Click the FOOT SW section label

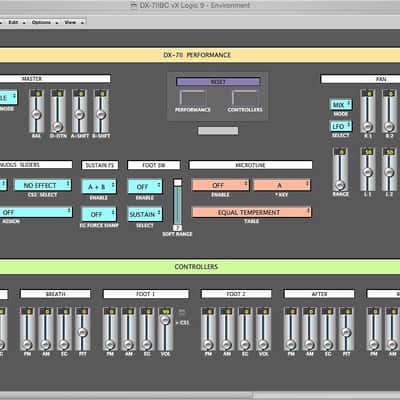[154, 165]
